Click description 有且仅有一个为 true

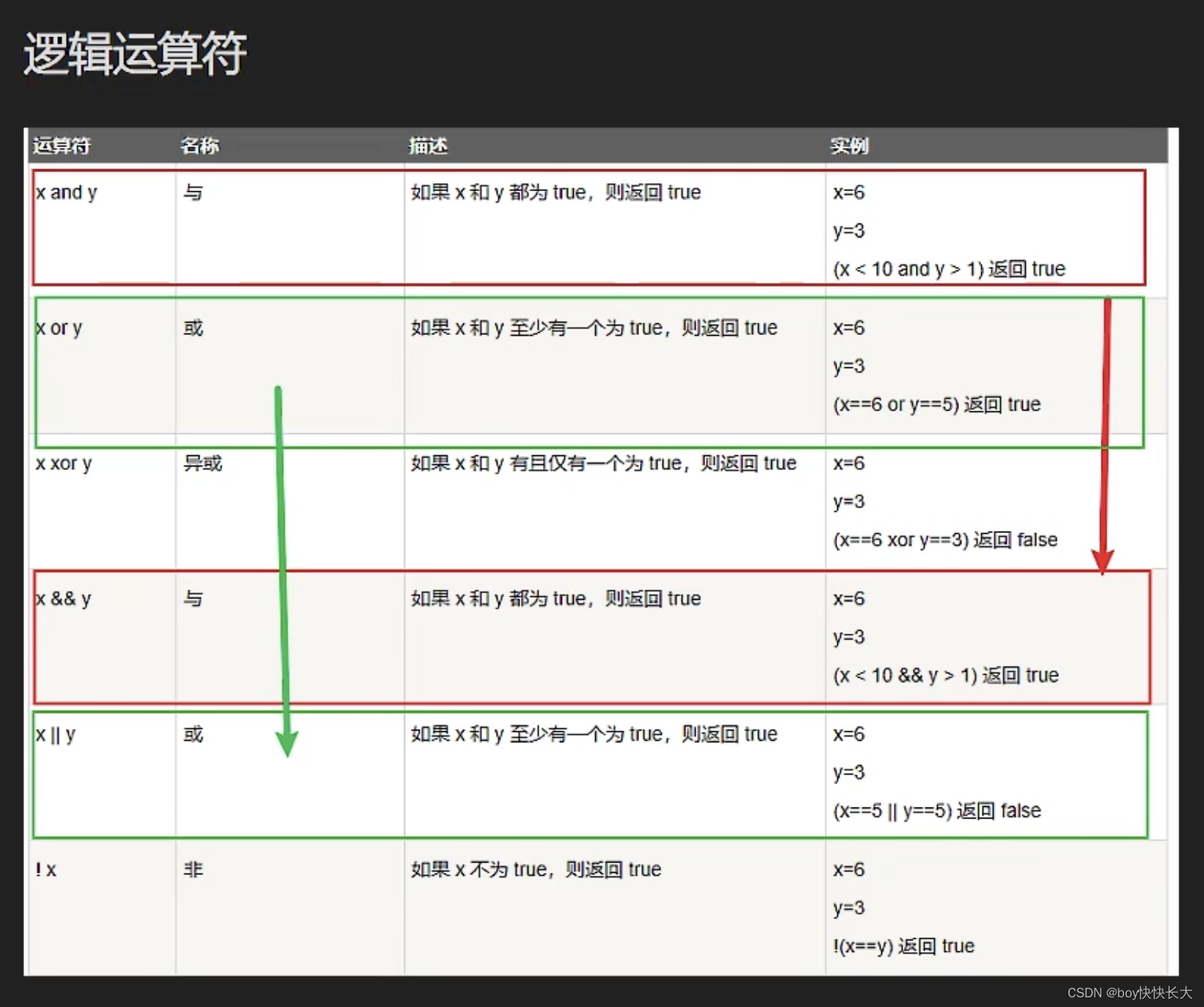coord(604,464)
